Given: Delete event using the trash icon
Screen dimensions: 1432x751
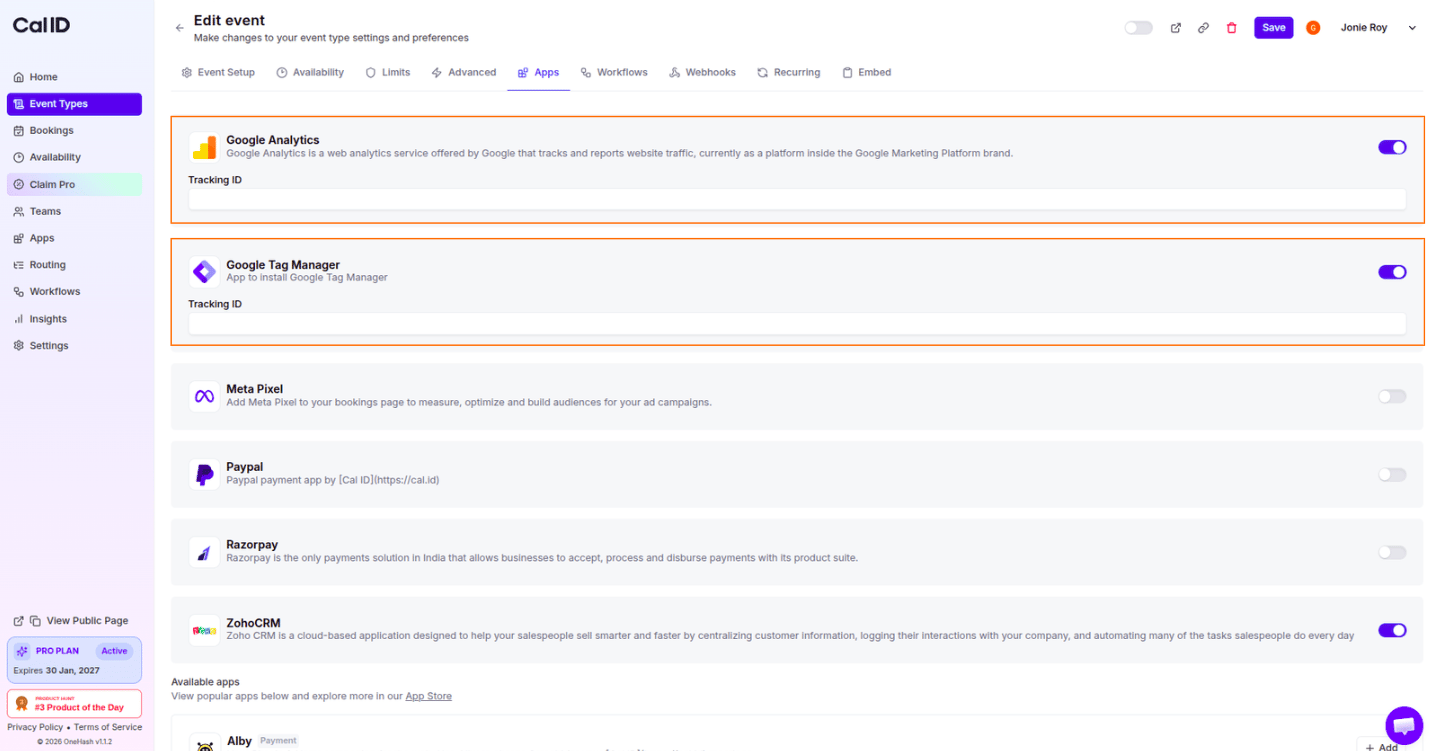Looking at the screenshot, I should tap(1232, 28).
